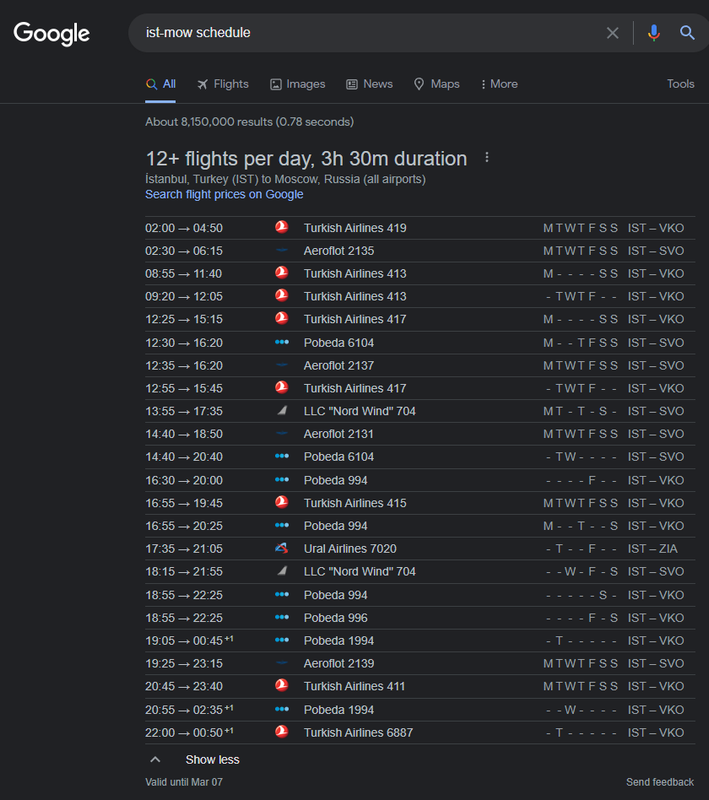Open the Maps tab
Screen dimensions: 709x800
coord(437,84)
